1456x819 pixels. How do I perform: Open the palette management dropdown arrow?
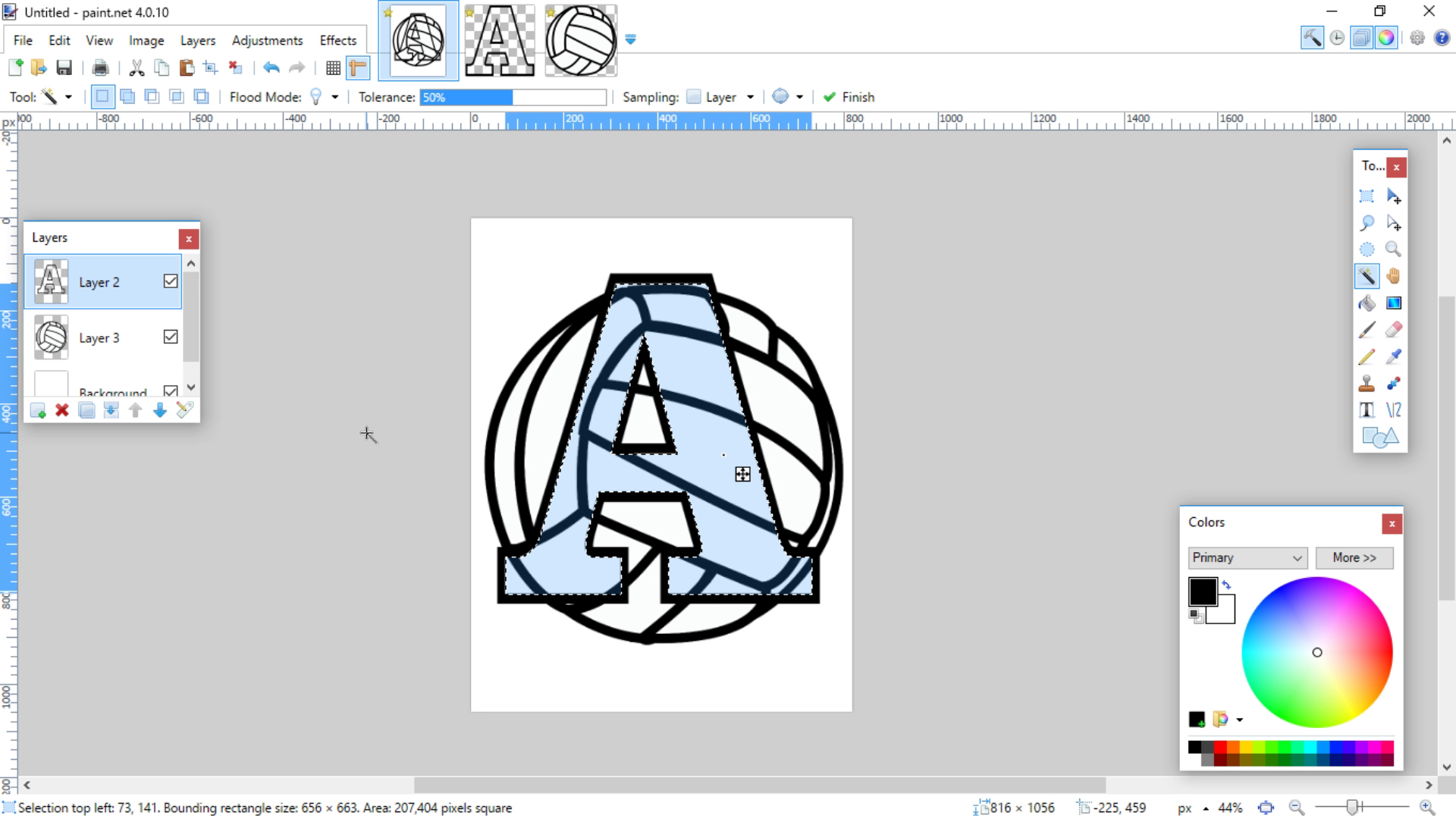[1240, 720]
